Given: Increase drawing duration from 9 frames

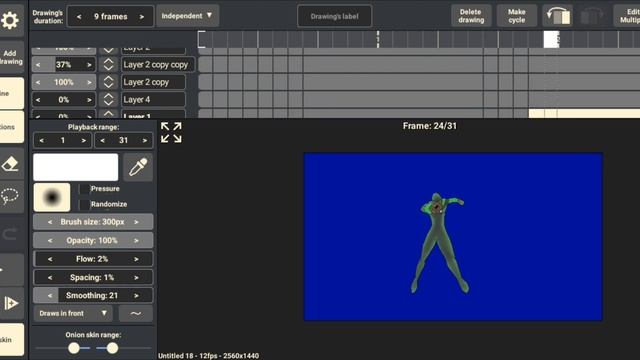Looking at the screenshot, I should point(142,17).
